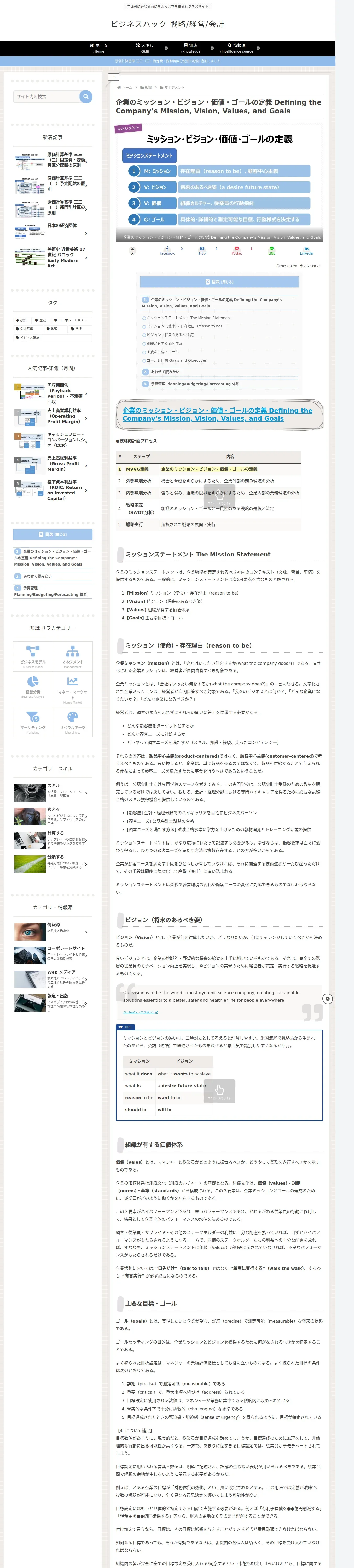The height and width of the screenshot is (1568, 354).
Task: Collapse the sidebar 目次 table of contents
Action: (x=53, y=534)
